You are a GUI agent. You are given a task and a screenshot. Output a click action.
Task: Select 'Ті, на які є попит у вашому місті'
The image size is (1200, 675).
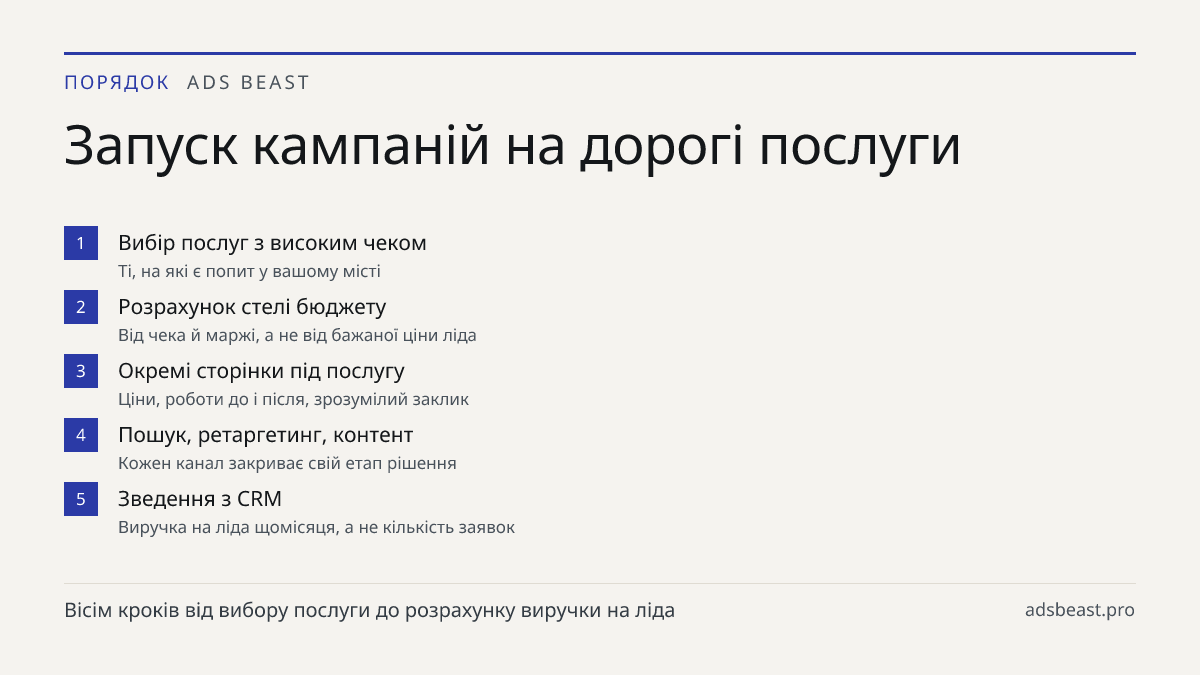tap(249, 271)
